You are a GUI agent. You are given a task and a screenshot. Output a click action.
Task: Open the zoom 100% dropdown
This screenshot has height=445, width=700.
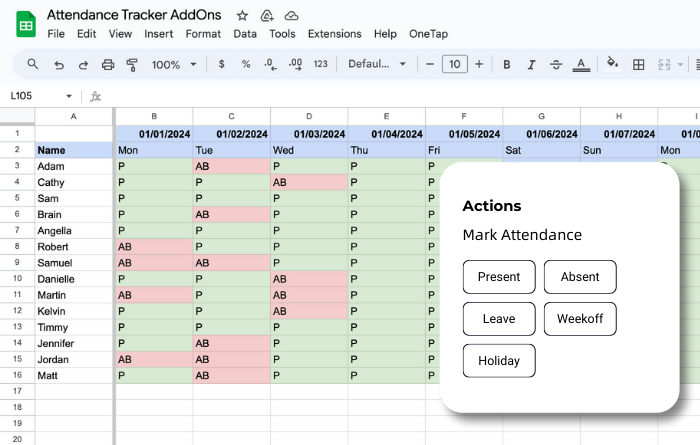coord(173,64)
